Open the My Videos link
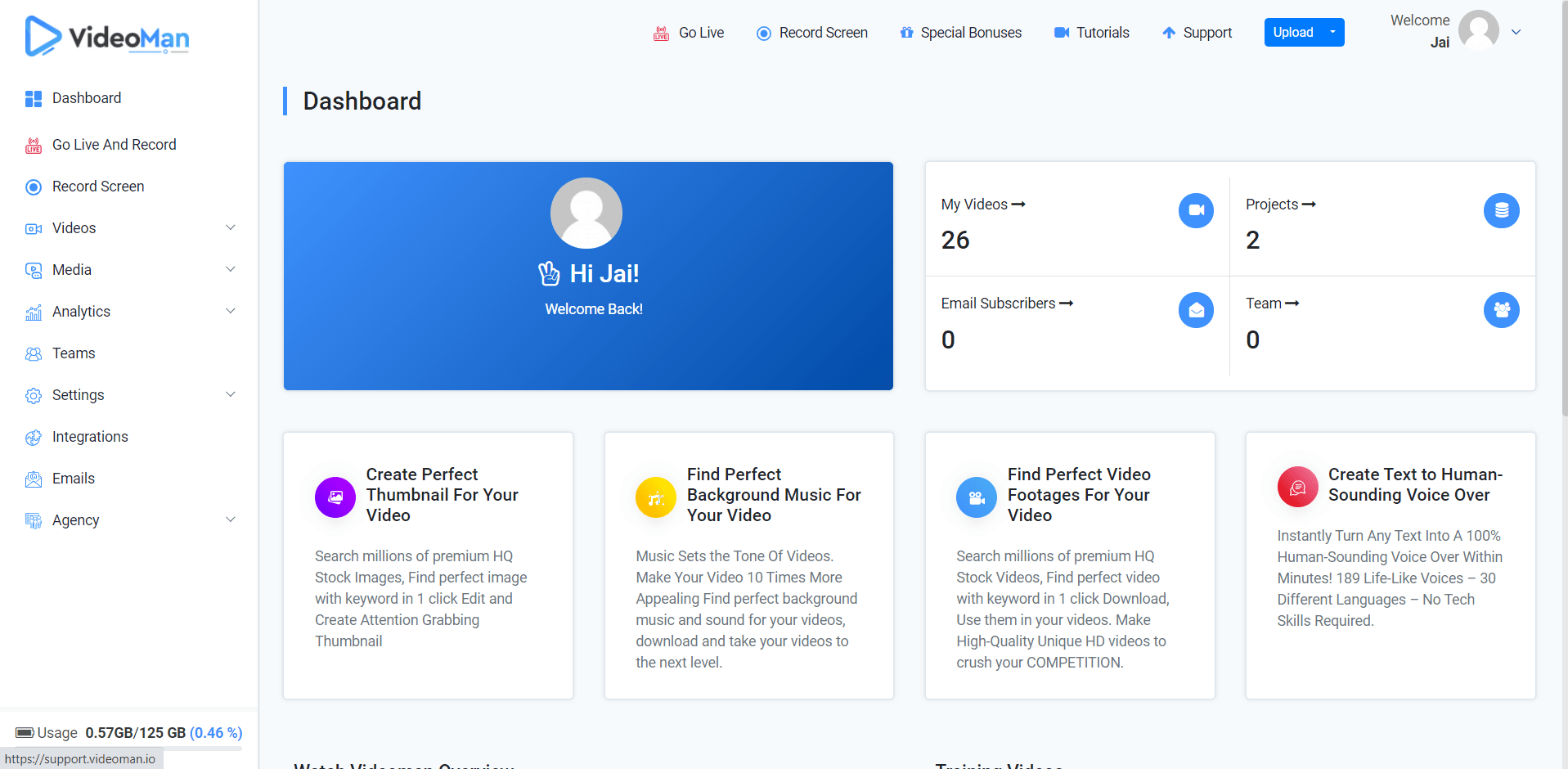The image size is (1568, 769). tap(983, 205)
